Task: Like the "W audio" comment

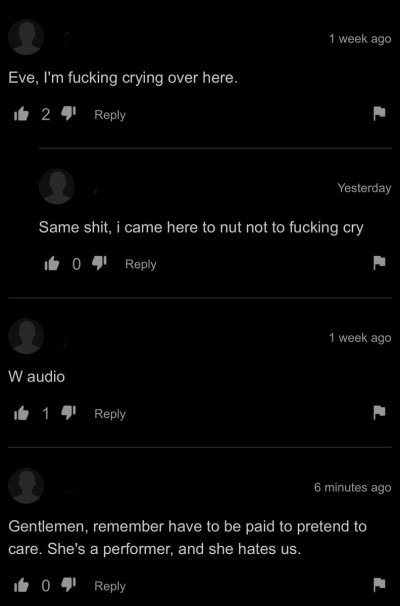Action: pos(21,413)
